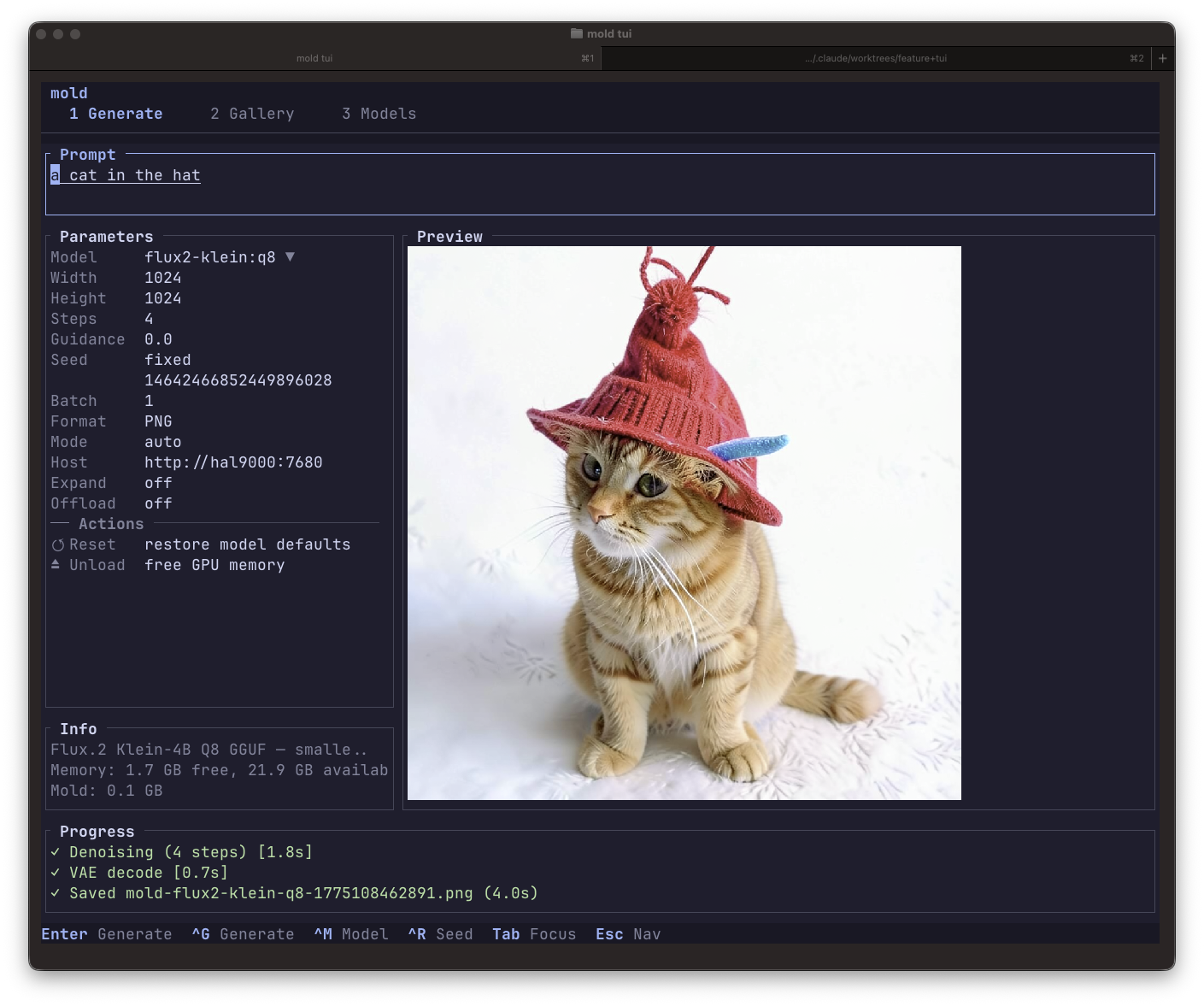This screenshot has width=1204, height=1006.
Task: Toggle the Expand setting from off
Action: (158, 483)
